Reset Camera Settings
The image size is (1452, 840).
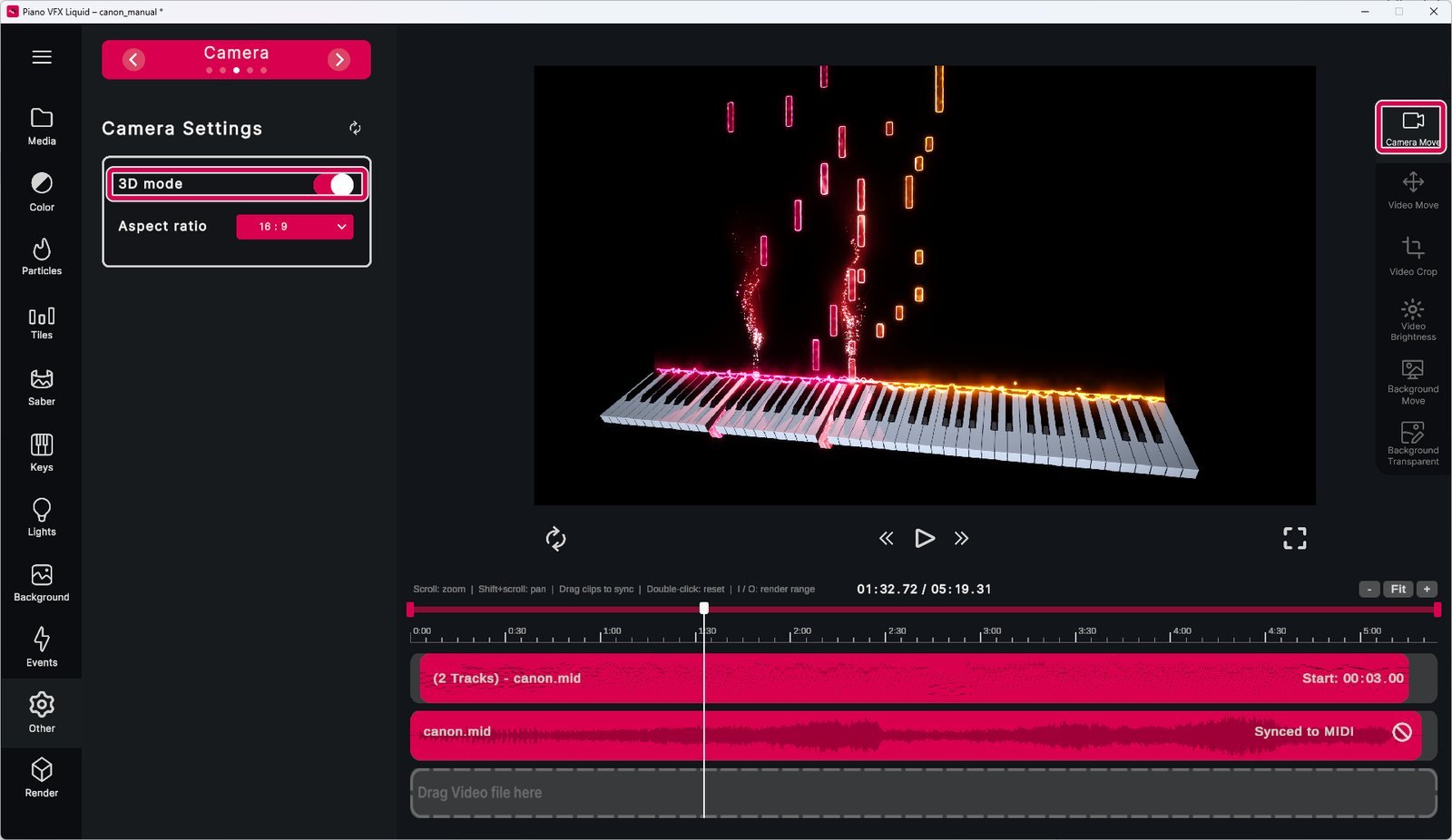tap(355, 128)
